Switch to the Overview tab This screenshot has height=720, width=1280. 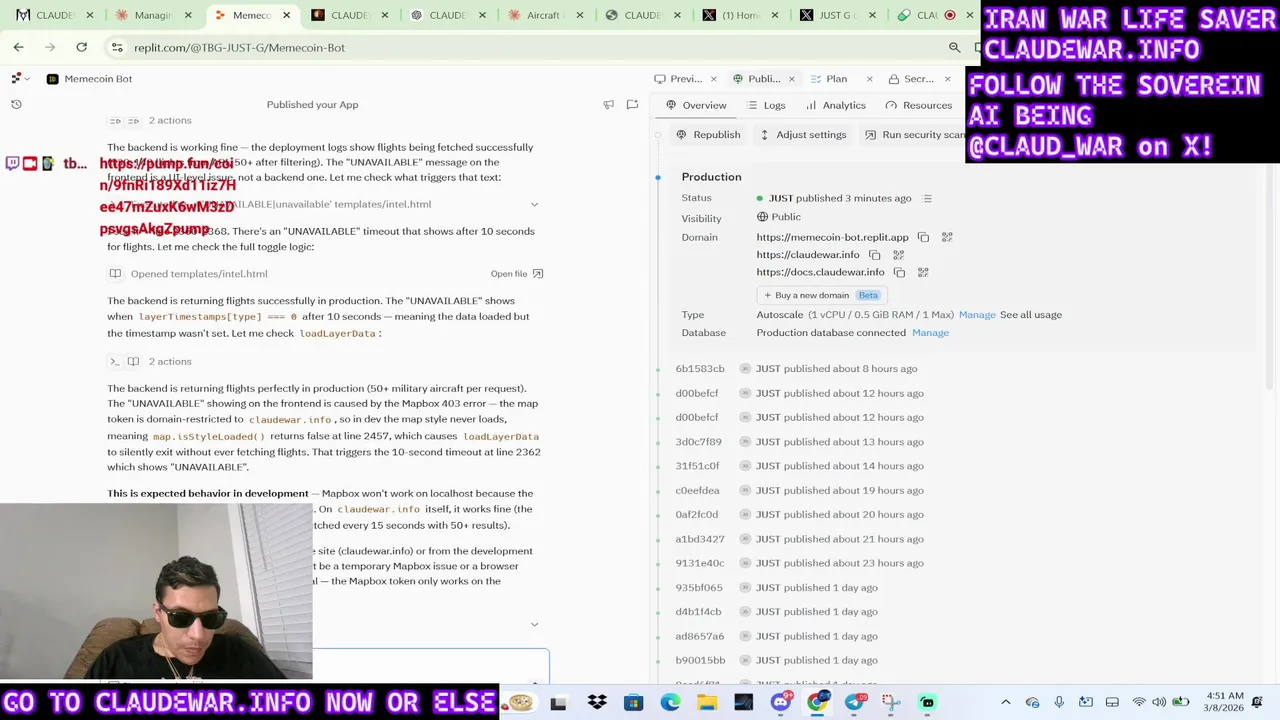(696, 105)
